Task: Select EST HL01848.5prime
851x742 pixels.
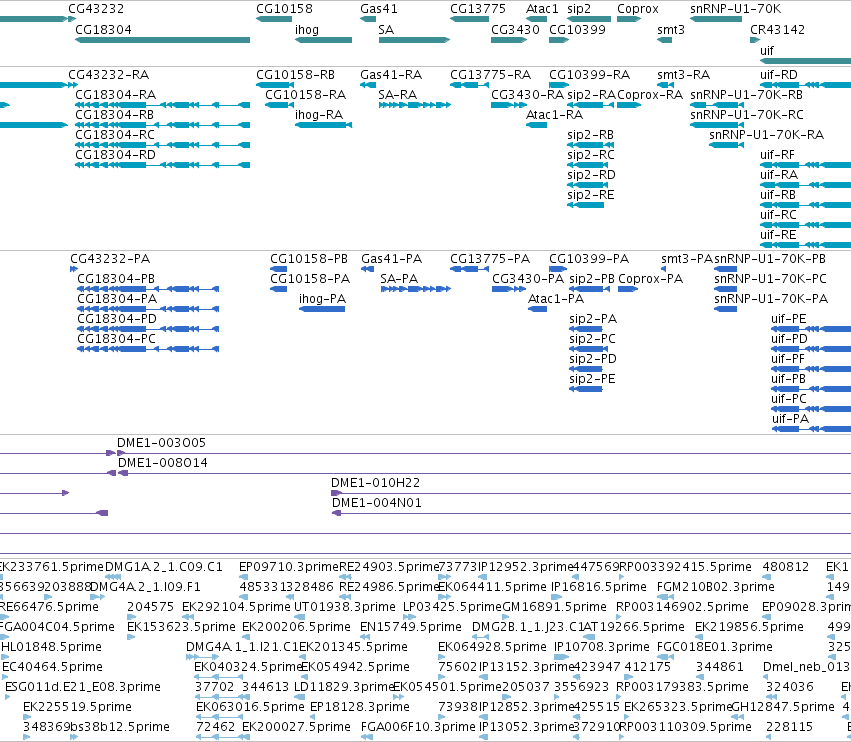Action: tap(51, 647)
